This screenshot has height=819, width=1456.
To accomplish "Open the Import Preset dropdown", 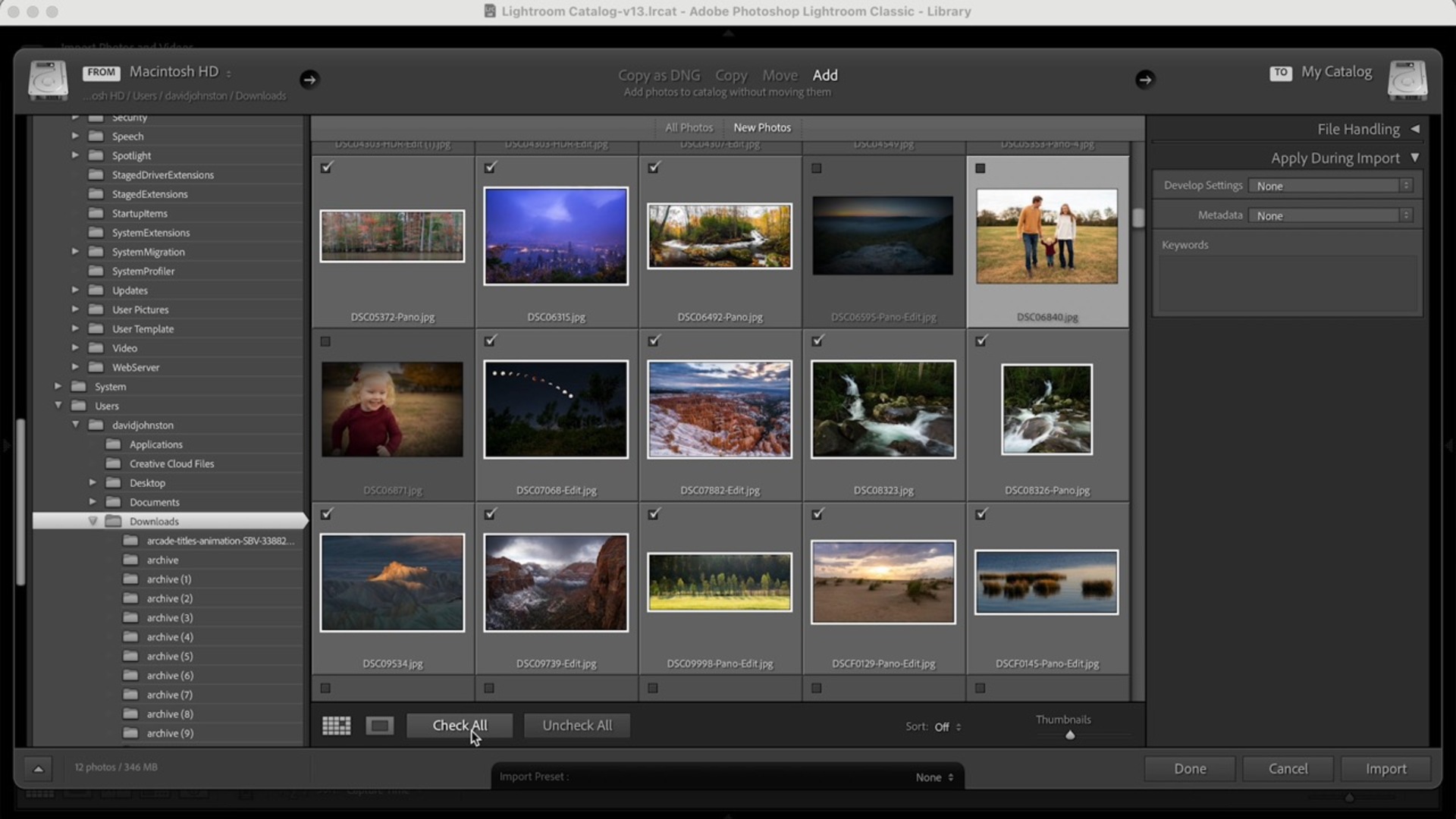I will tap(934, 777).
